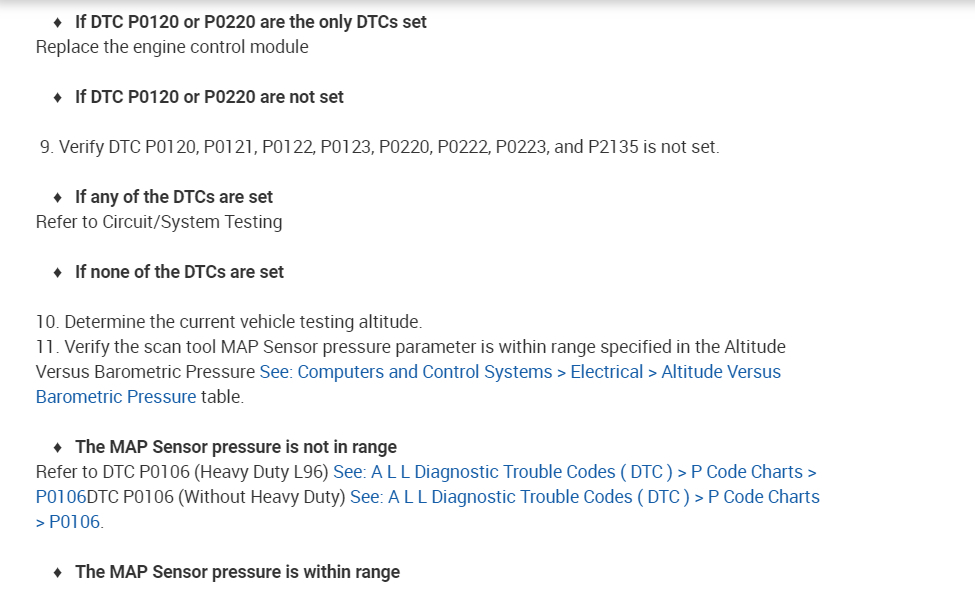Click the heading "If any of the DTCs are set"
This screenshot has width=975, height=598.
pos(173,197)
